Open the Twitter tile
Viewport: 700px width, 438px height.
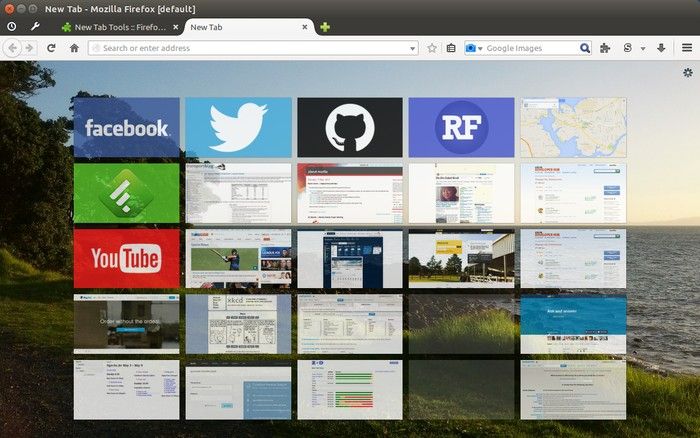[x=238, y=127]
